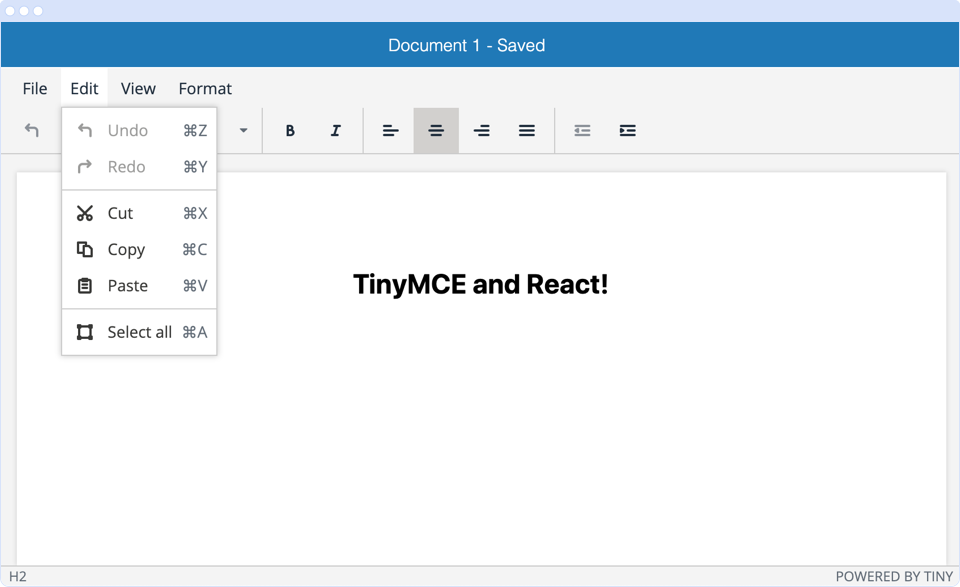Viewport: 960px width, 587px height.
Task: Align text right using toolbar icon
Action: pyautogui.click(x=482, y=130)
